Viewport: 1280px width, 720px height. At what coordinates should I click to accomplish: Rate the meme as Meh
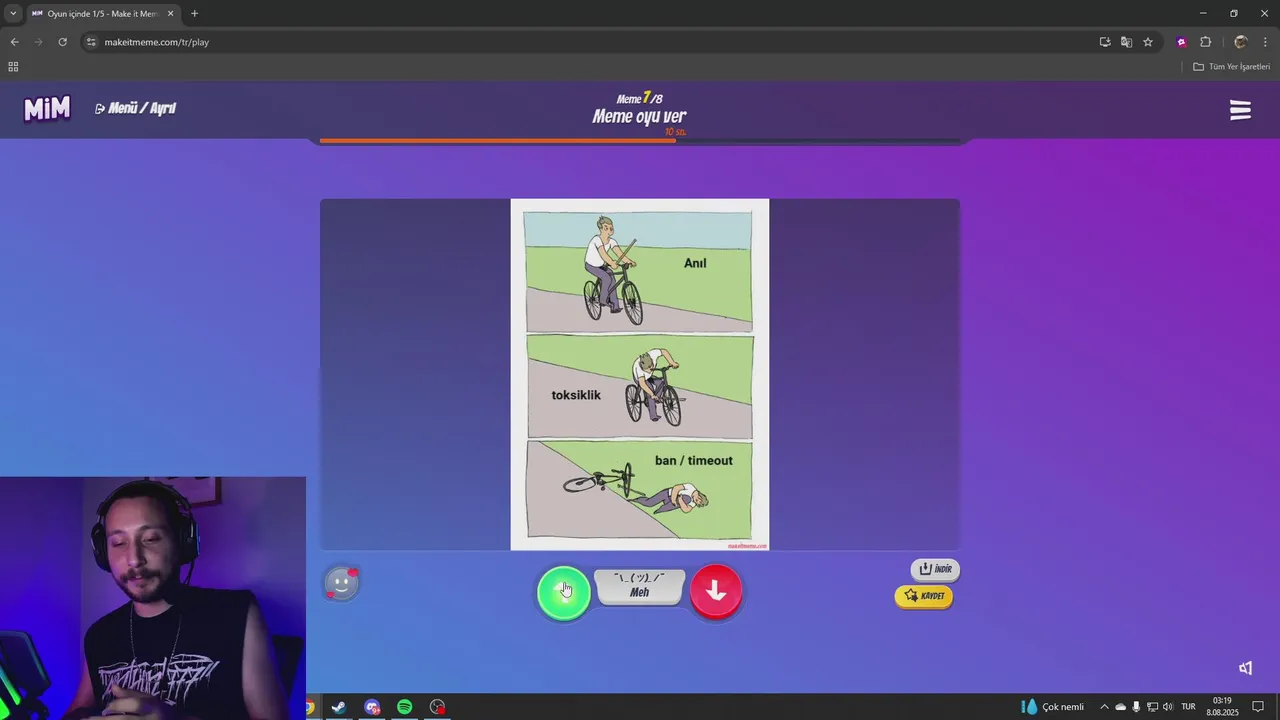point(640,588)
